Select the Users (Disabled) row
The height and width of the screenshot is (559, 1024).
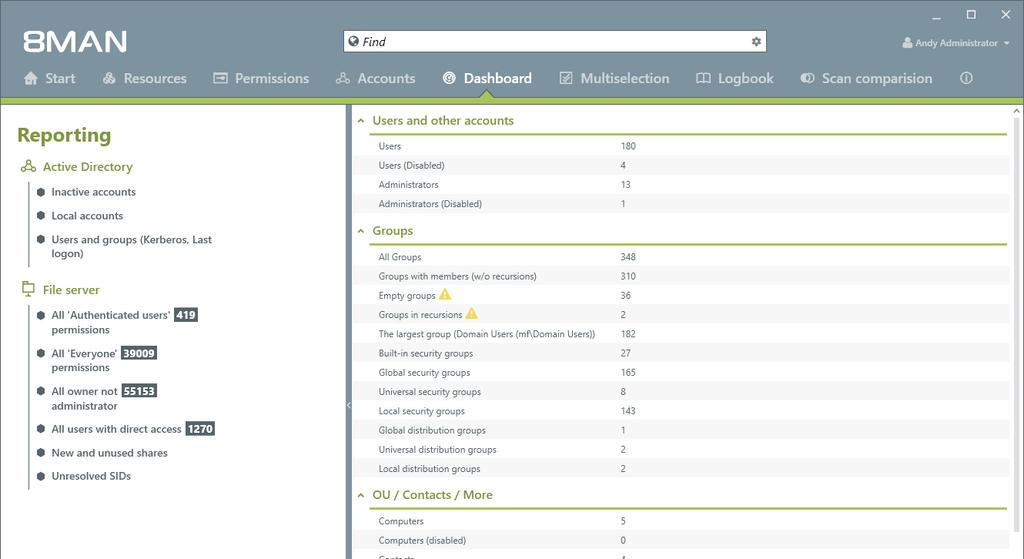680,165
